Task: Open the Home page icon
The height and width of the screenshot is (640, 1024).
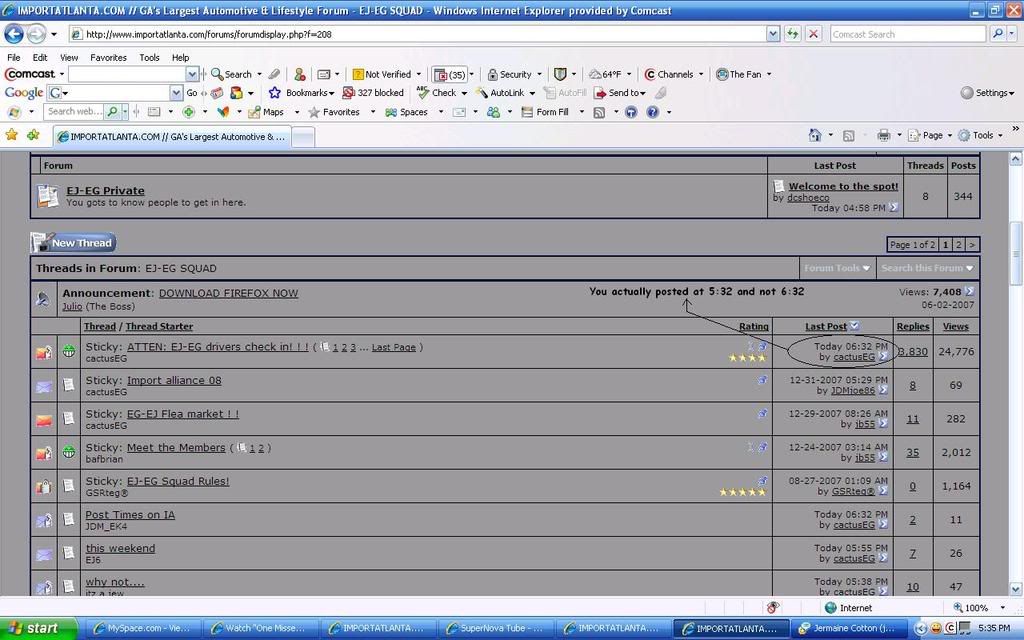Action: (x=815, y=135)
